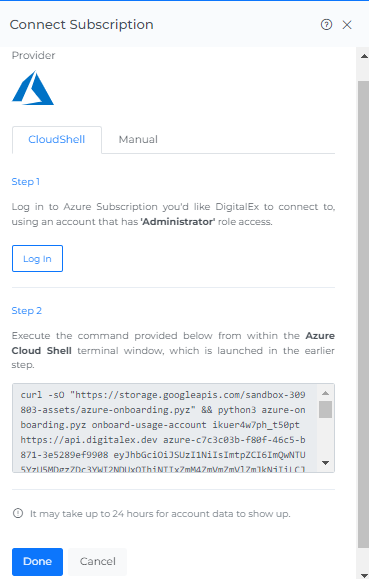Switch to the Manual tab

click(138, 140)
